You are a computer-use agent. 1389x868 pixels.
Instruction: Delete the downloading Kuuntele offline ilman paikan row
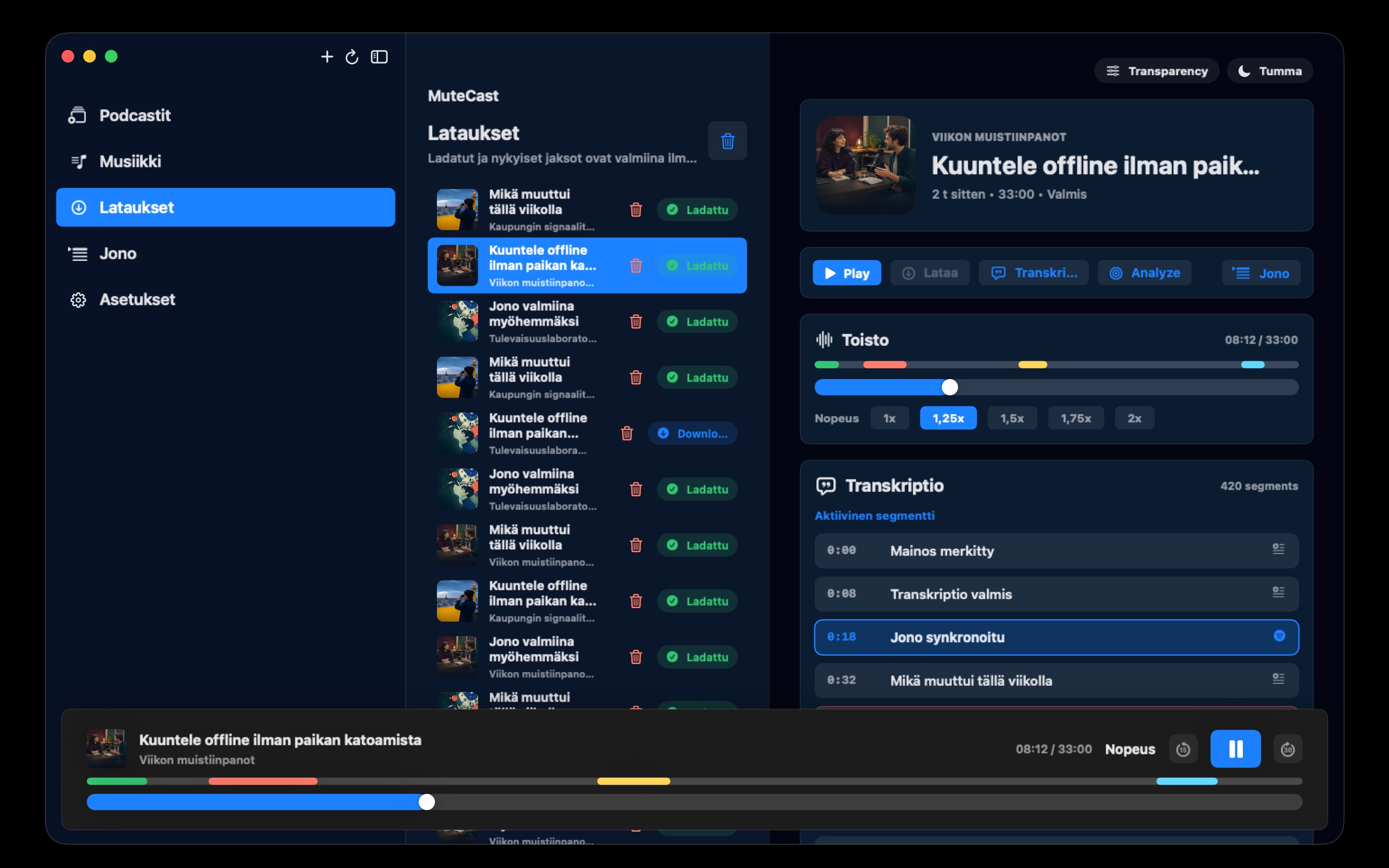click(627, 434)
